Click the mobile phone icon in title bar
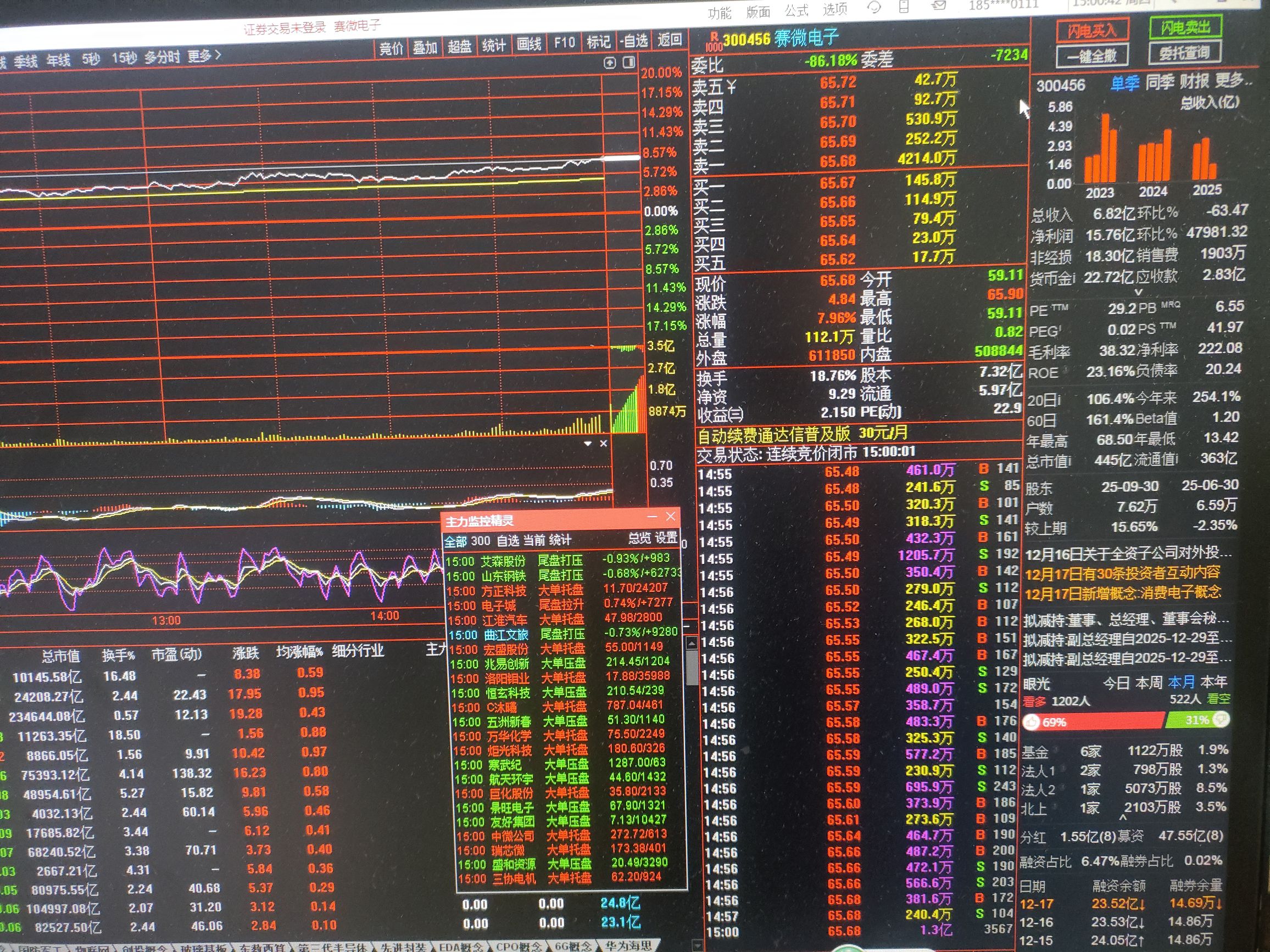This screenshot has height=952, width=1270. pos(904,7)
